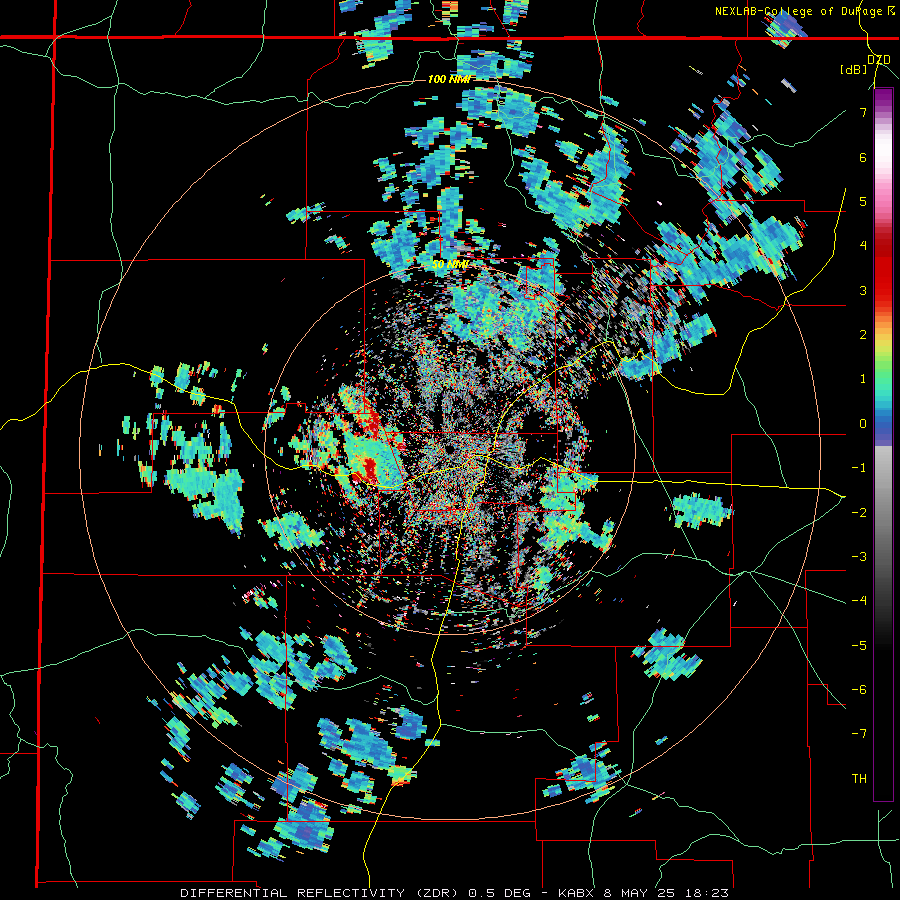Click the "-7" scale label
Image resolution: width=900 pixels, height=900 pixels.
pyautogui.click(x=859, y=734)
